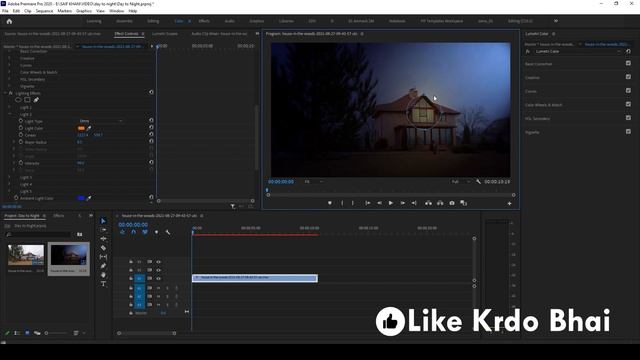Play the Program monitor
Screen dimensions: 640x360
[391, 203]
